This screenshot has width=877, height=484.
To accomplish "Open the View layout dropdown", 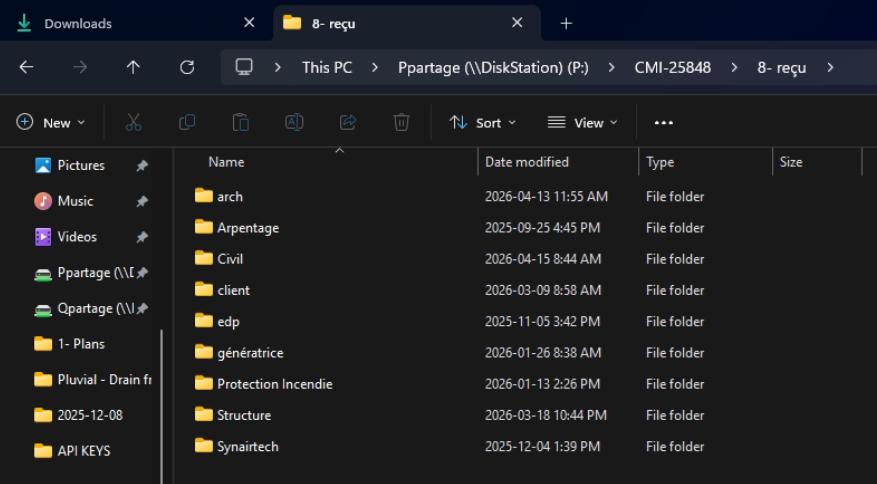I will [583, 122].
